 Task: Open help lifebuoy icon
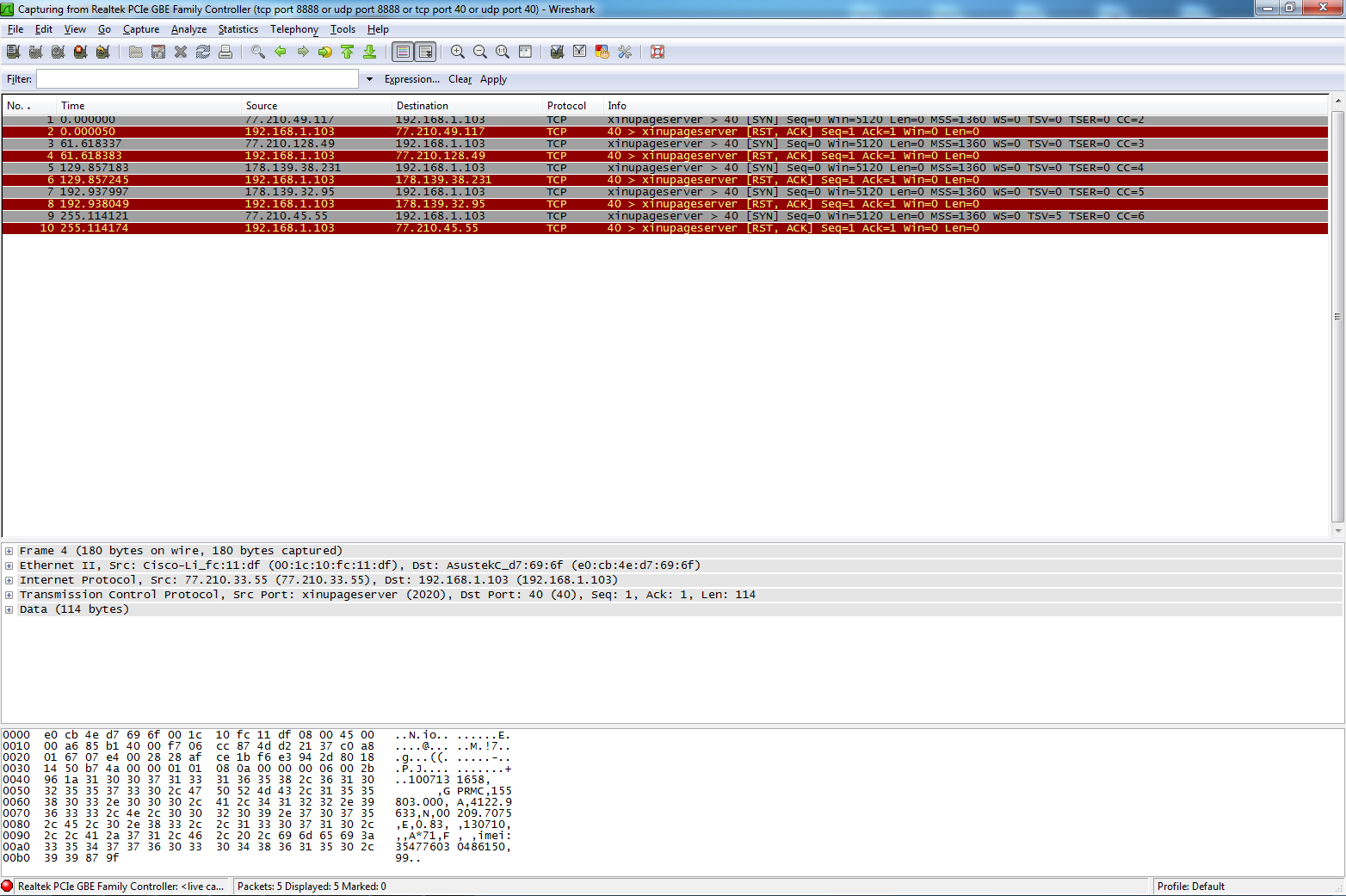pyautogui.click(x=658, y=52)
